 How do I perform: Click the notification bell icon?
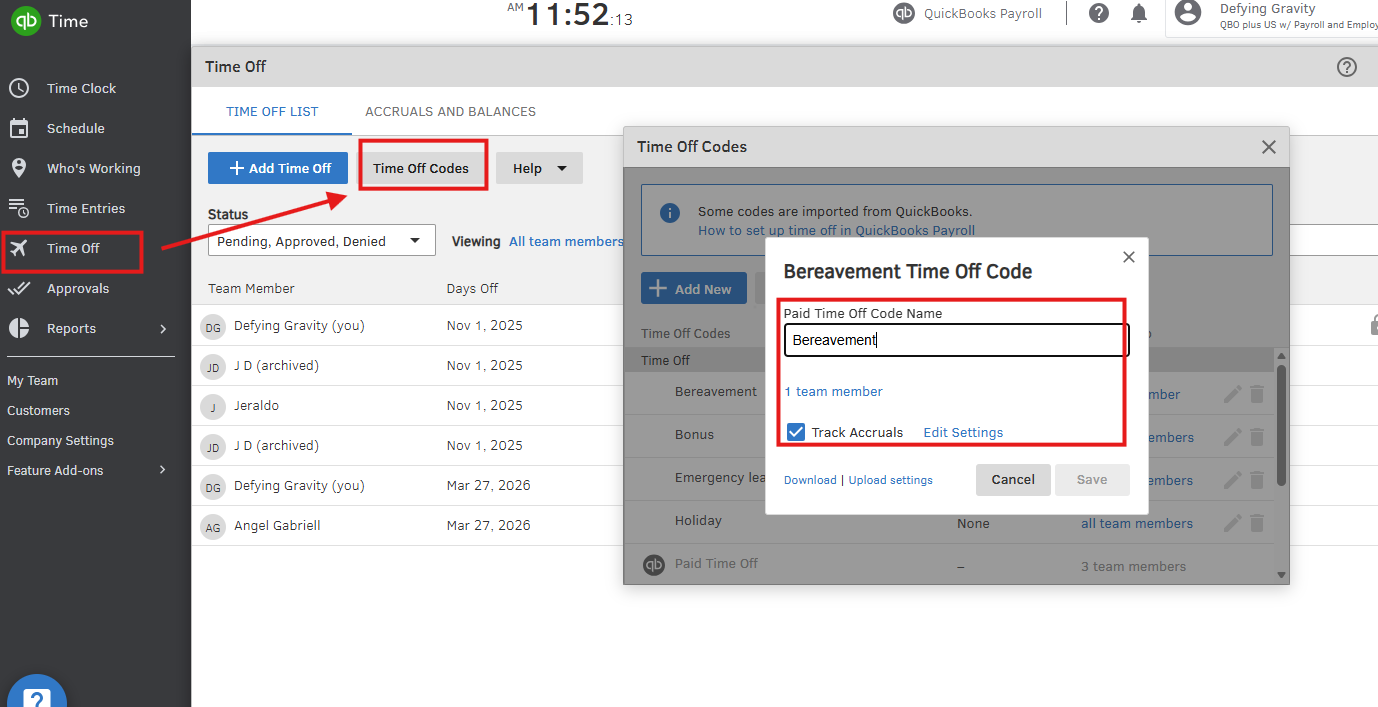point(1139,13)
